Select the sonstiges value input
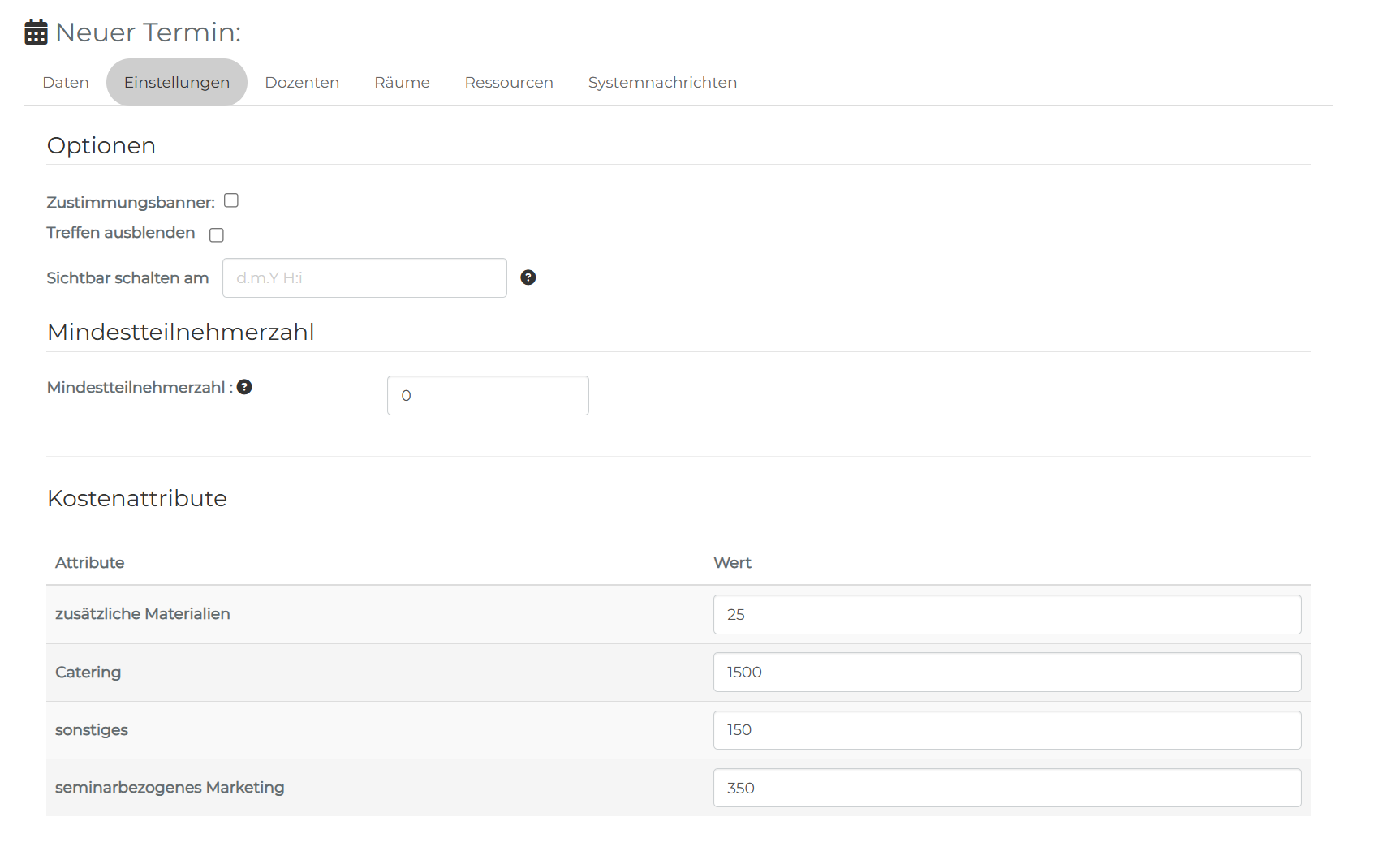The image size is (1400, 851). pyautogui.click(x=1007, y=730)
